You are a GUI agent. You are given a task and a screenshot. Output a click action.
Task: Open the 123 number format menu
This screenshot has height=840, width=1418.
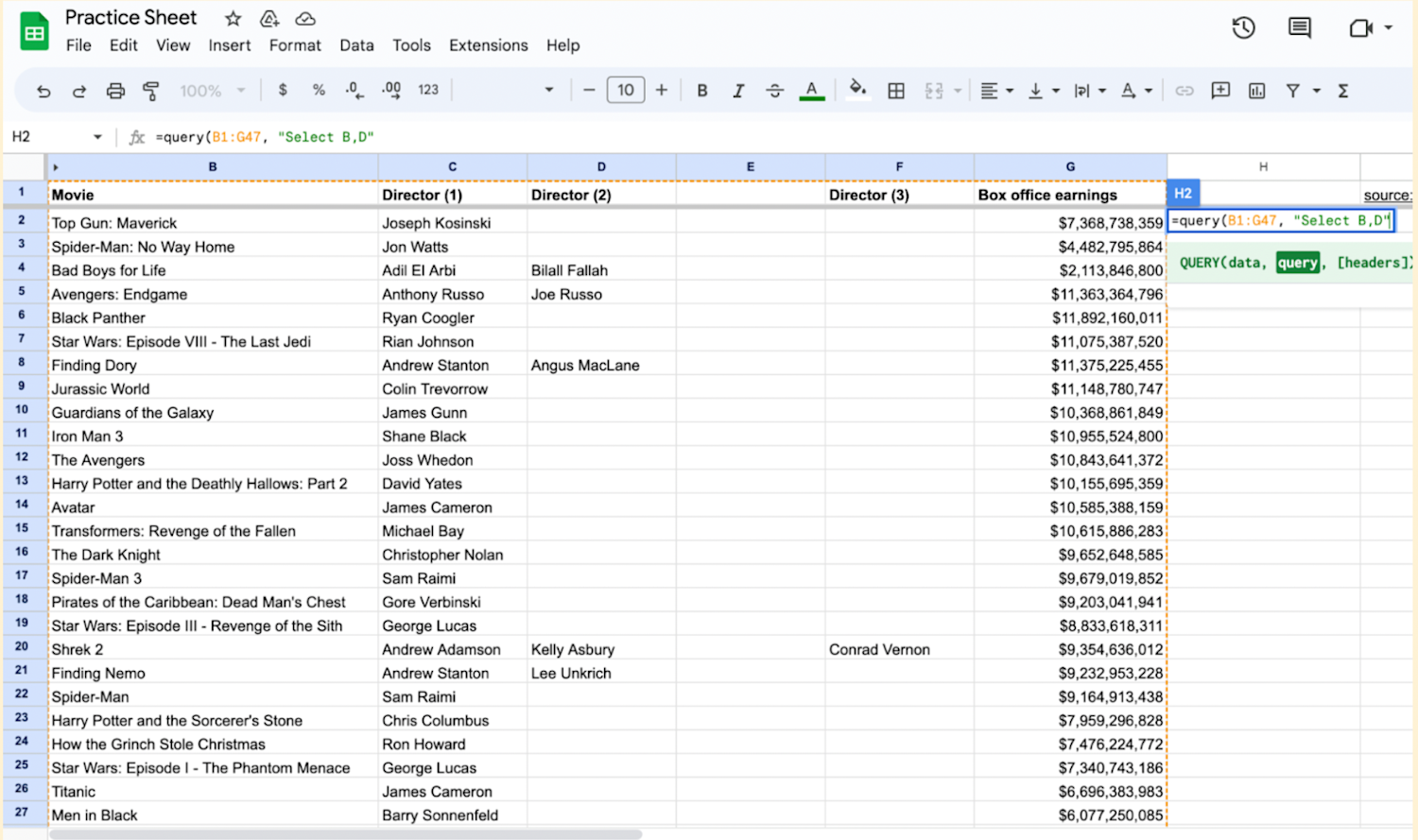pos(428,90)
